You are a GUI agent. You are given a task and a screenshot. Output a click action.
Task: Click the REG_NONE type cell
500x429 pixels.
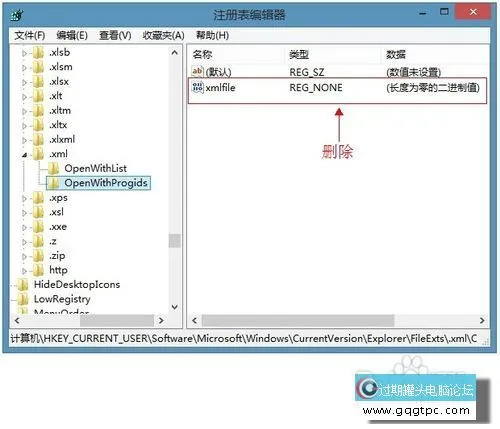(x=316, y=88)
